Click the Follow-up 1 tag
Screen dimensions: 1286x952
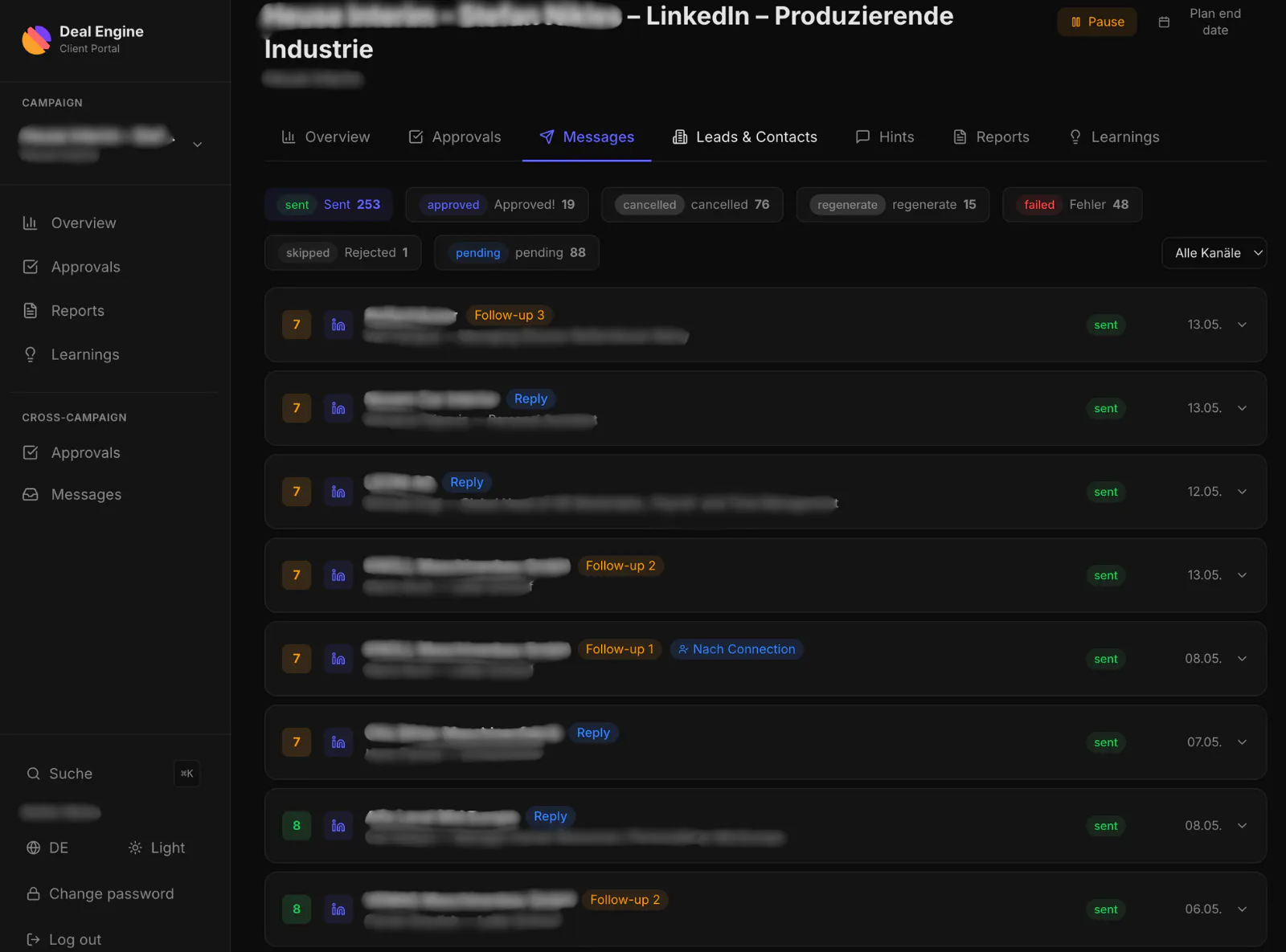[x=620, y=649]
